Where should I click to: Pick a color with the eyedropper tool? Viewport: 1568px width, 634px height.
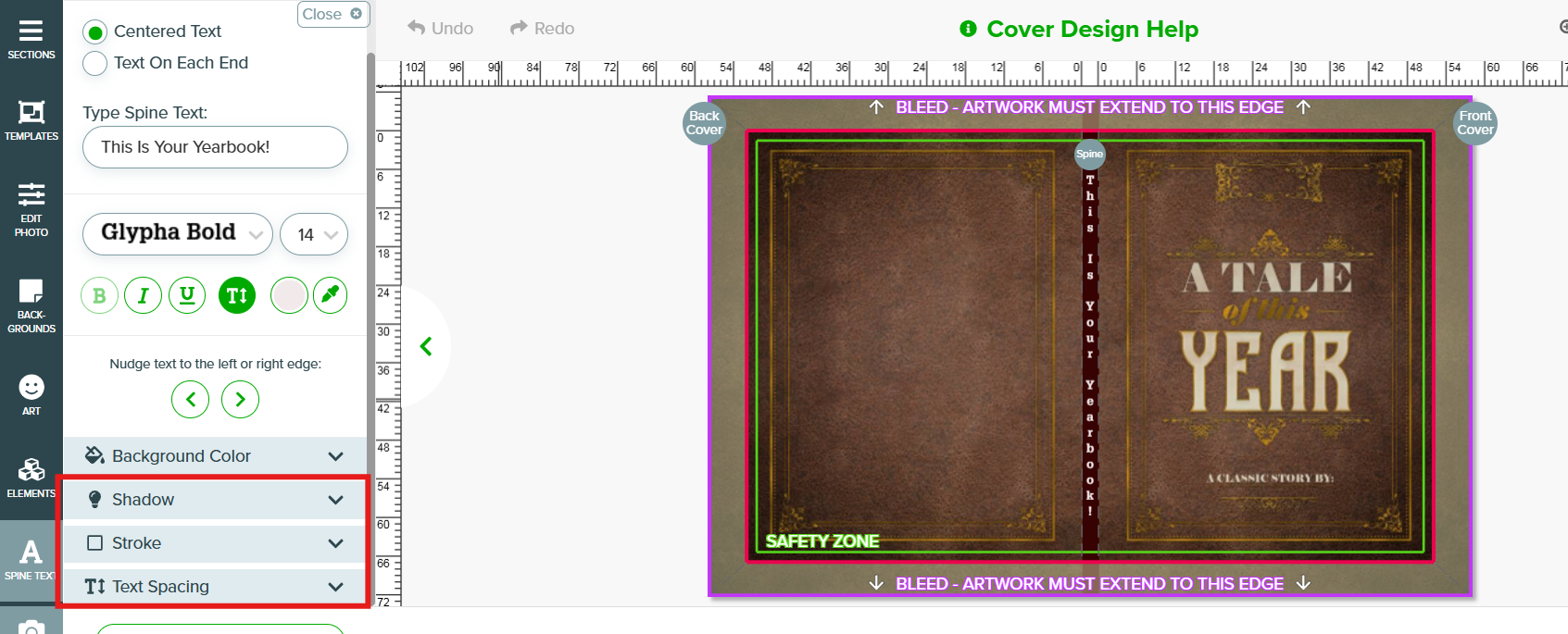pyautogui.click(x=331, y=296)
